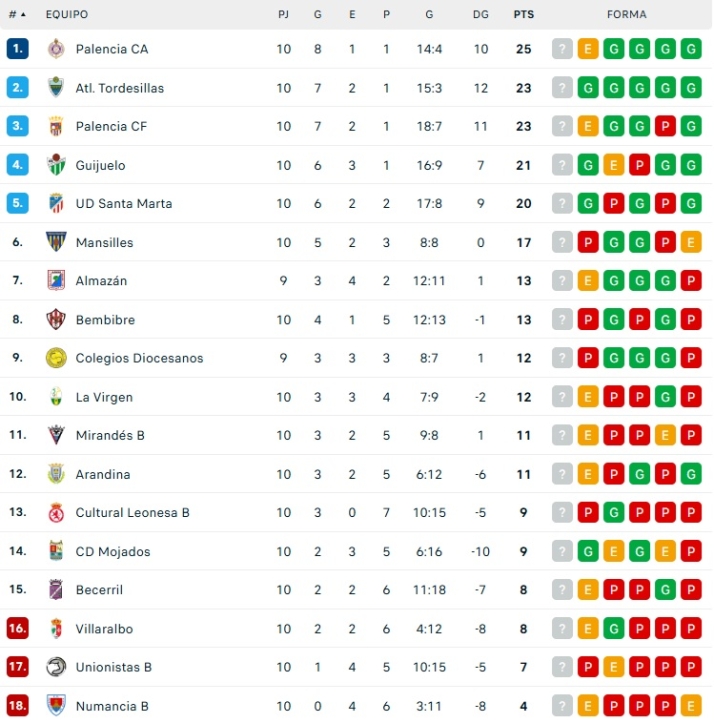The image size is (714, 723).
Task: Sort table by the # position column
Action: [x=16, y=15]
